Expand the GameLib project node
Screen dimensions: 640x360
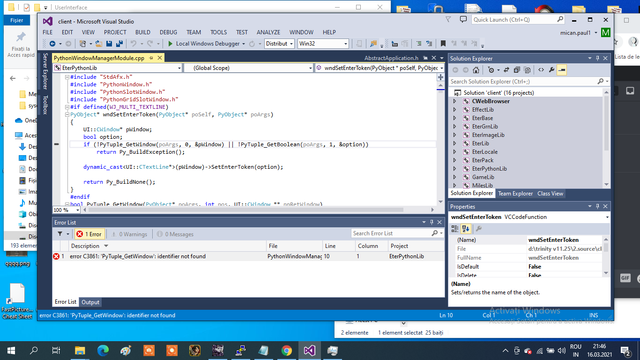(455, 177)
